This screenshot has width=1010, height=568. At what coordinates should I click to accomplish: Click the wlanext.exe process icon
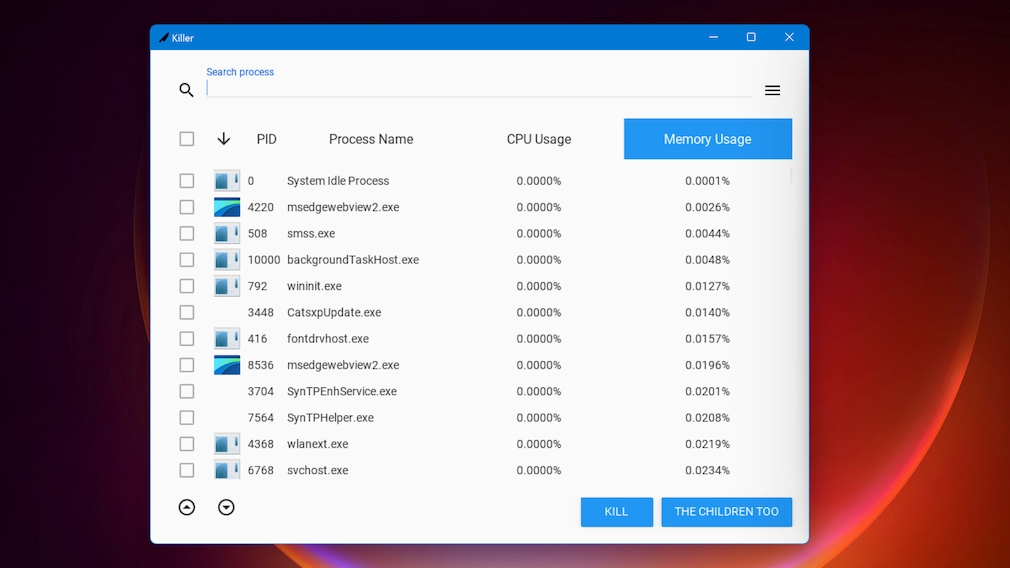point(227,444)
